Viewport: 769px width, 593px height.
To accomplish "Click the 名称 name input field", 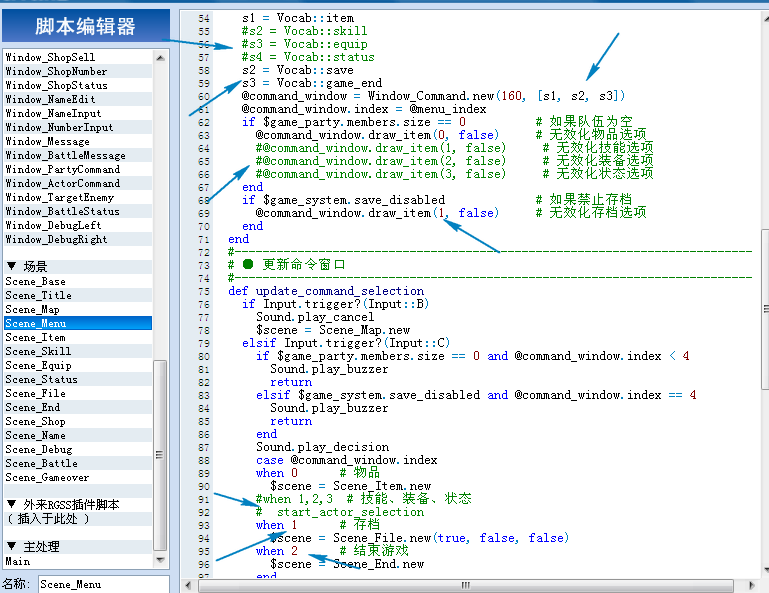I will coord(103,584).
